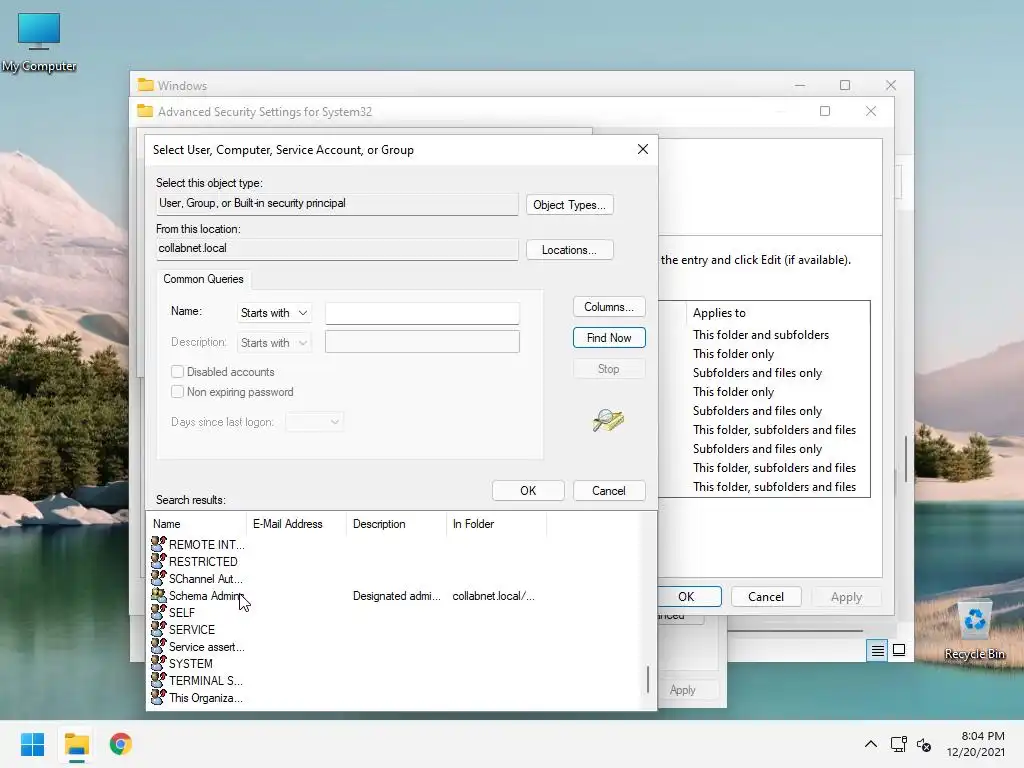Sort results by Name column
The height and width of the screenshot is (768, 1024).
pyautogui.click(x=196, y=524)
